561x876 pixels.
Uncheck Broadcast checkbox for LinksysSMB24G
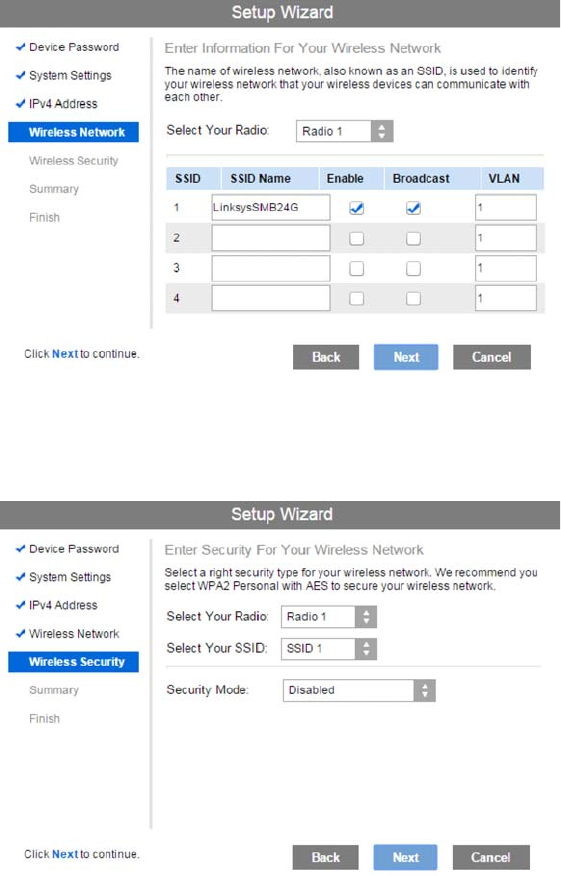tap(413, 208)
